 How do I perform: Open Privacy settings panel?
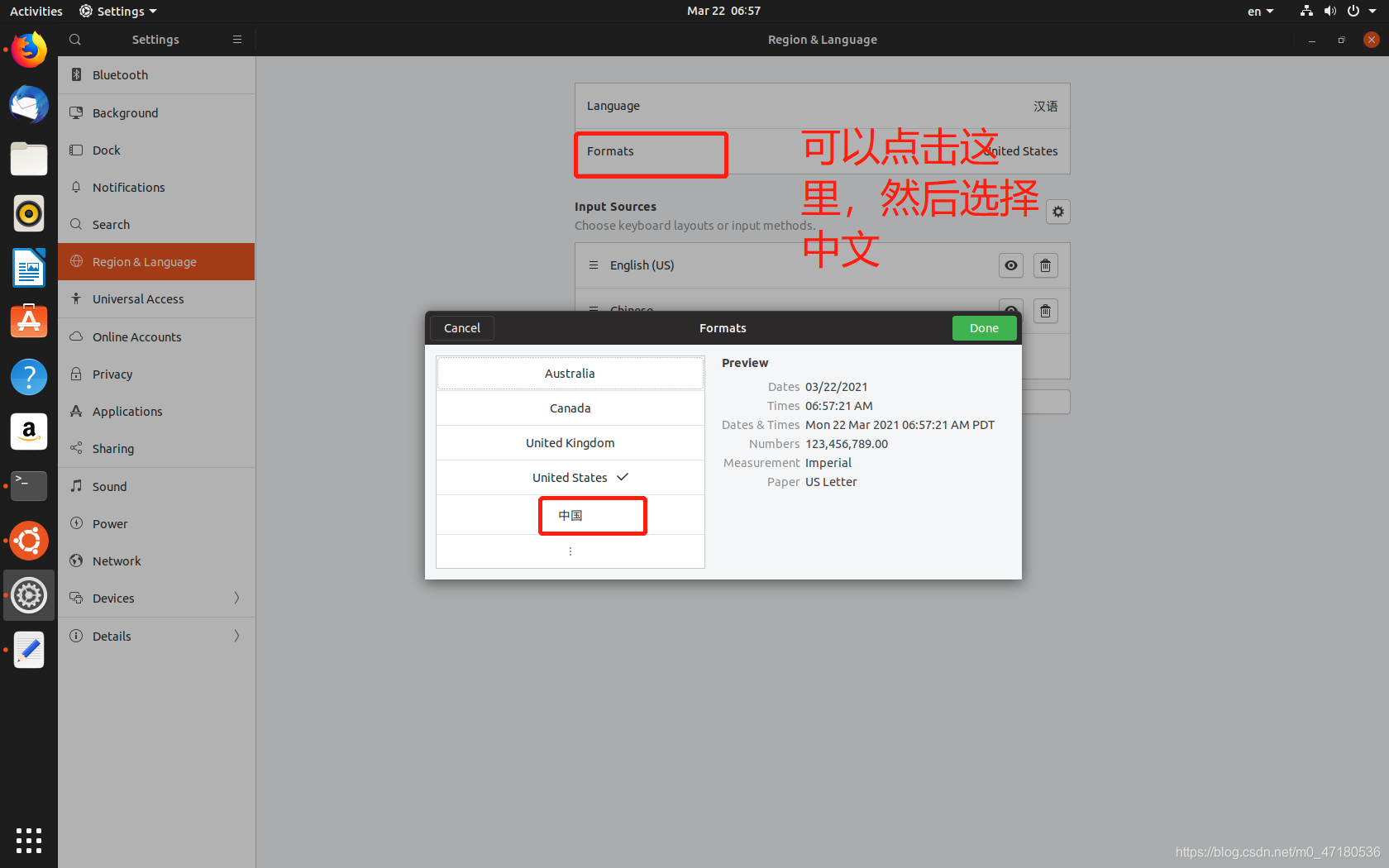coord(156,374)
